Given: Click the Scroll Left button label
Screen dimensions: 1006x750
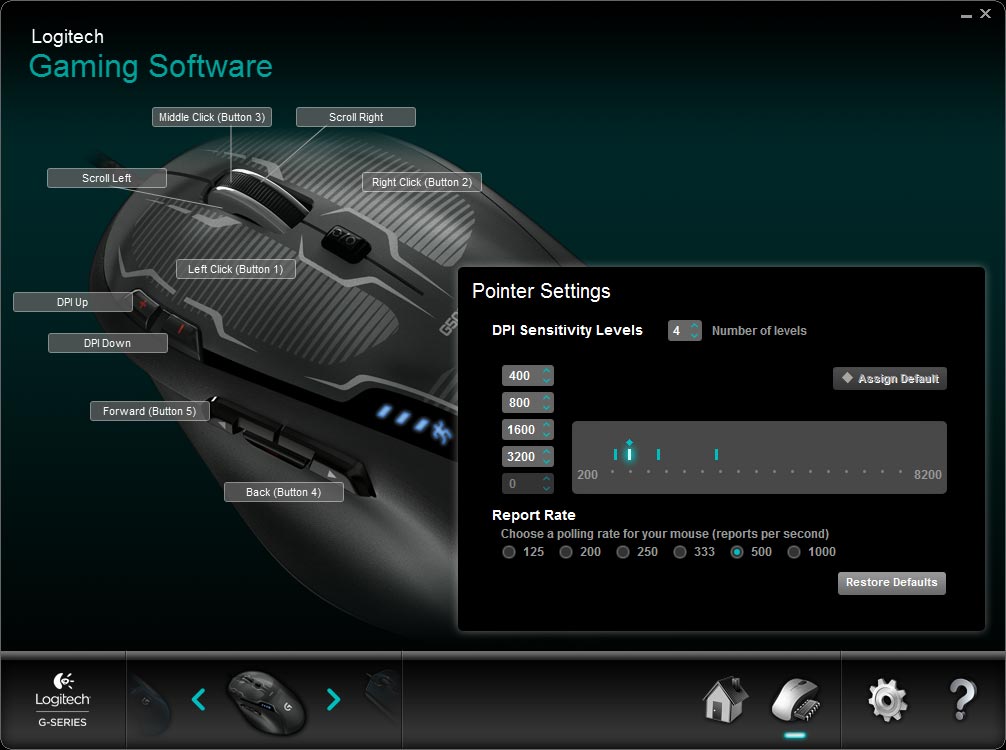Looking at the screenshot, I should pyautogui.click(x=107, y=178).
